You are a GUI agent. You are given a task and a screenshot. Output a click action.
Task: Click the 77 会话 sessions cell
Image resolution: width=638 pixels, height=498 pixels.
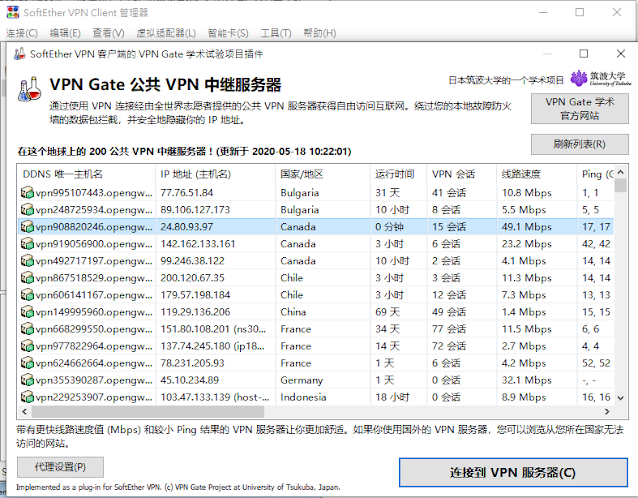click(449, 329)
